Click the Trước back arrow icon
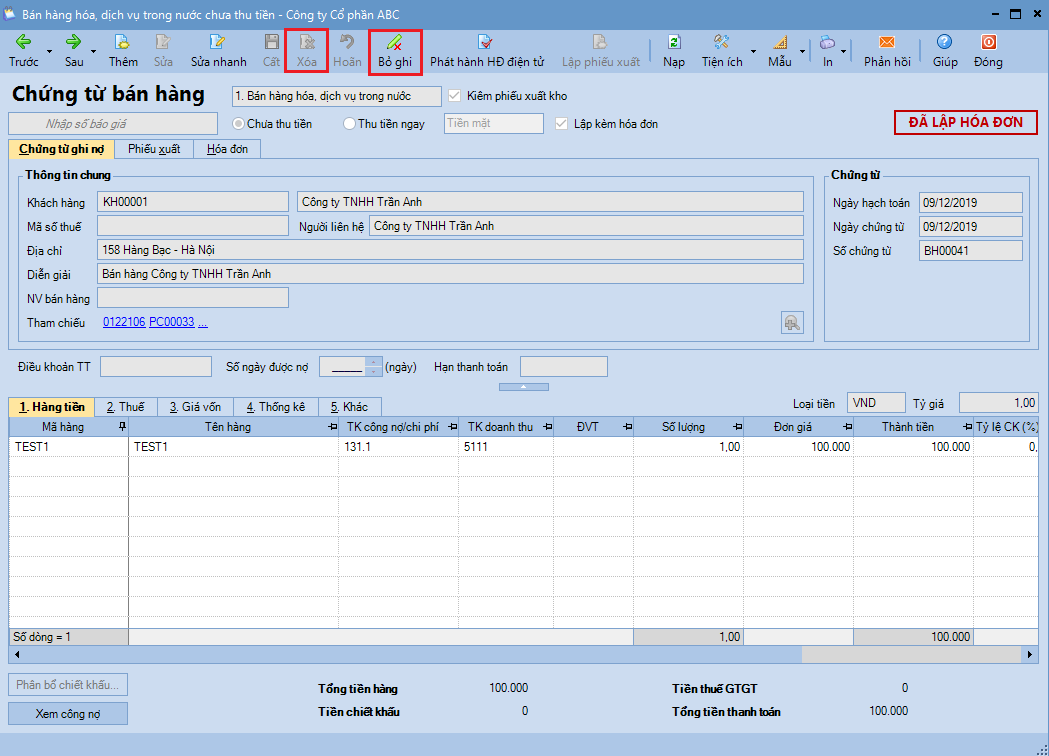1049x756 pixels. click(23, 43)
